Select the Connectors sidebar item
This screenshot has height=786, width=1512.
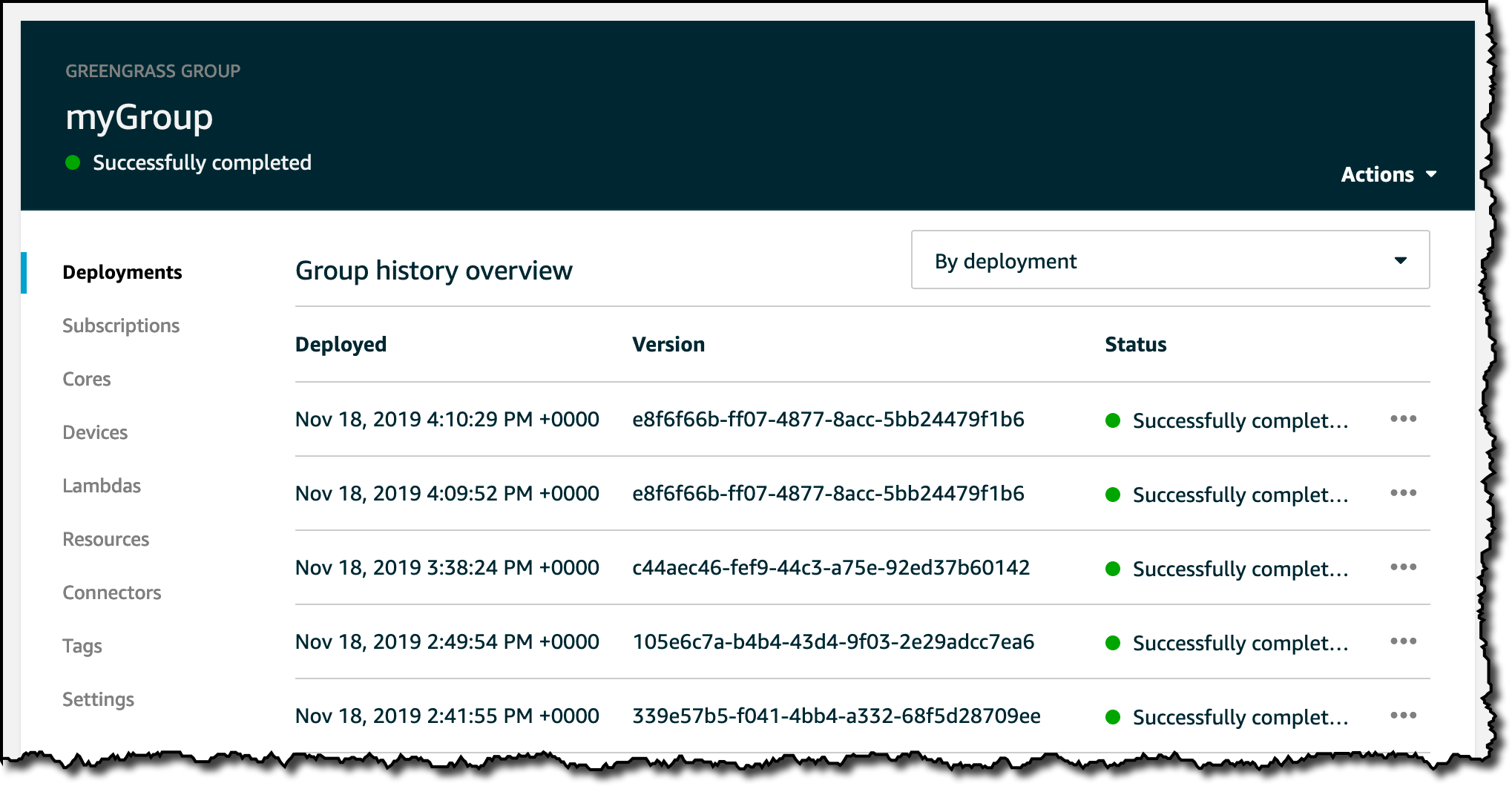click(112, 592)
